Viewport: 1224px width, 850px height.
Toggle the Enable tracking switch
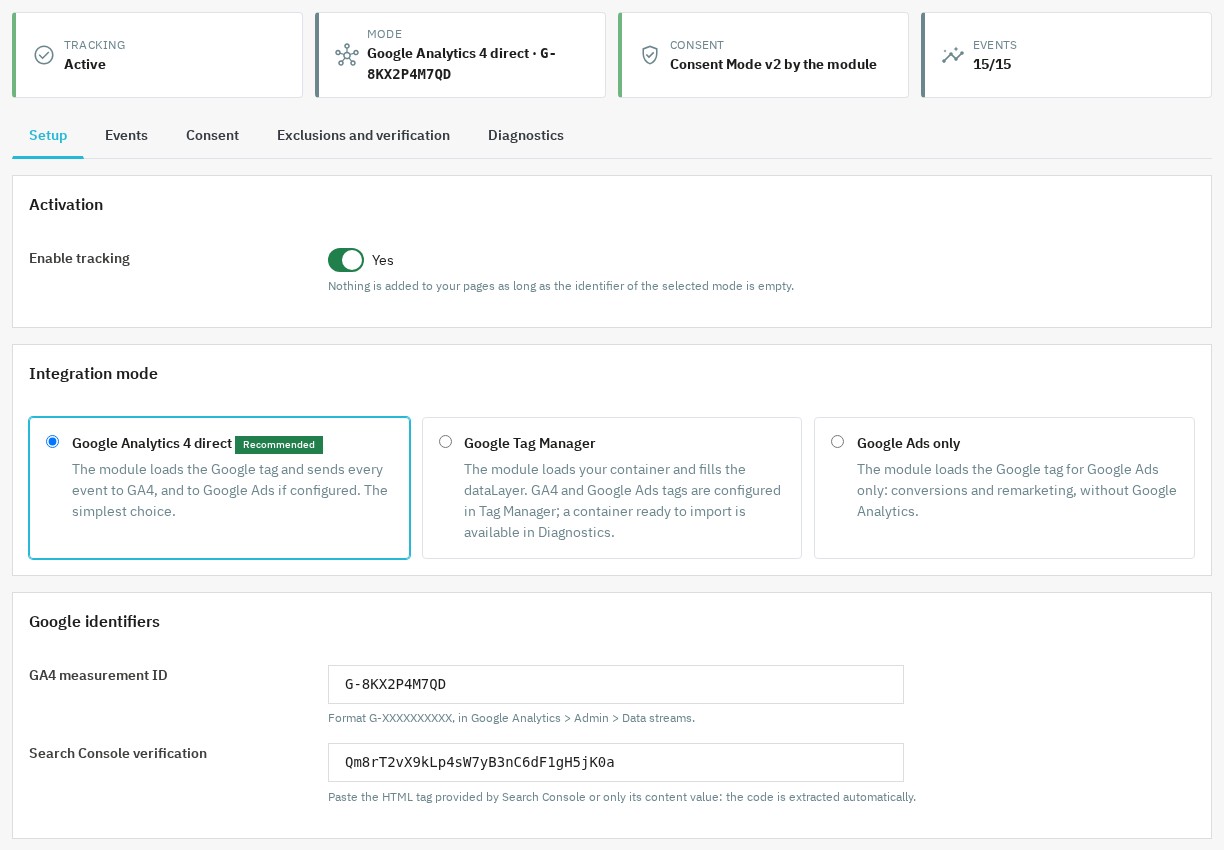(346, 260)
